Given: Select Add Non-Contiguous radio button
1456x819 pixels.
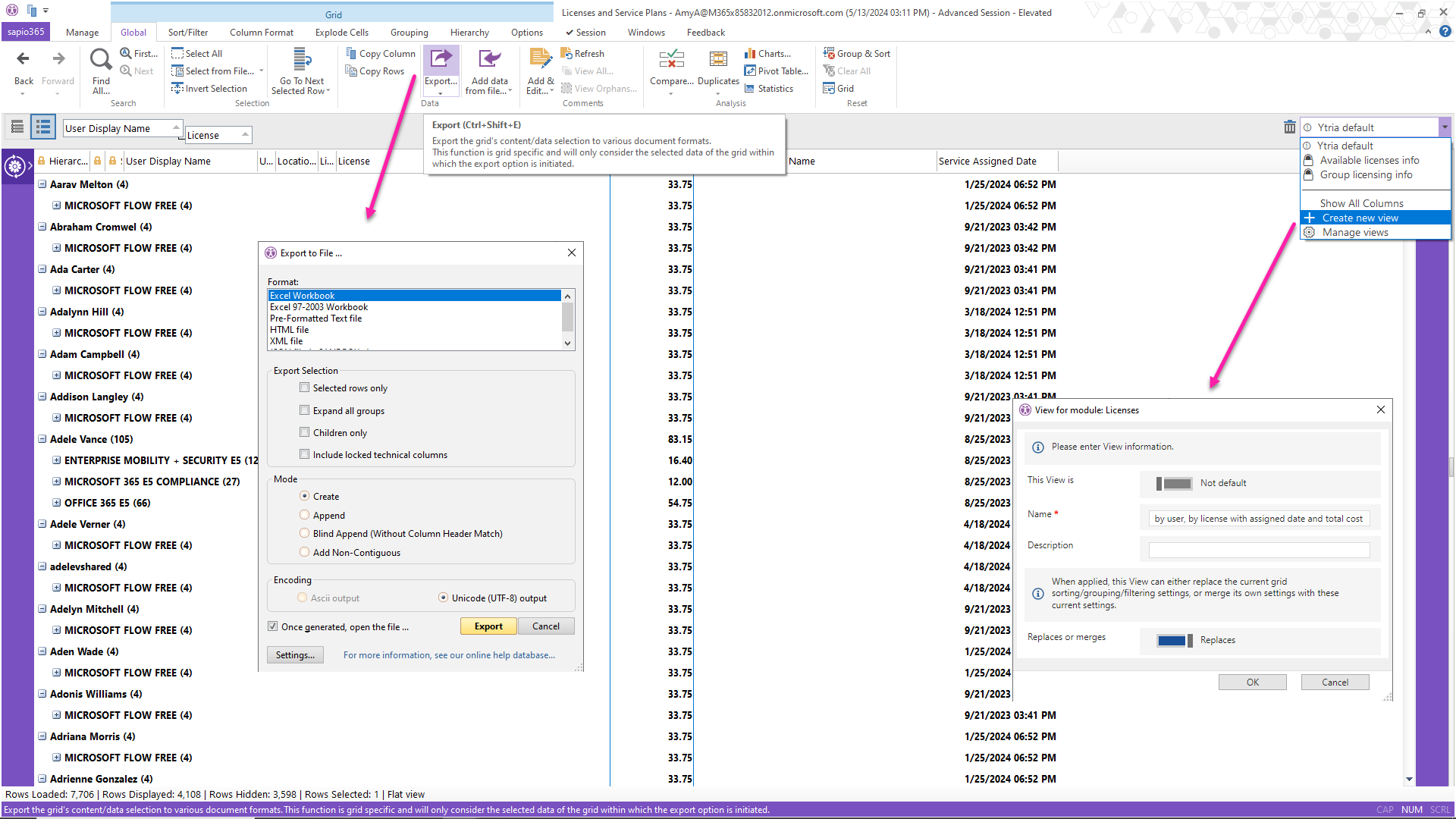Looking at the screenshot, I should click(x=304, y=552).
